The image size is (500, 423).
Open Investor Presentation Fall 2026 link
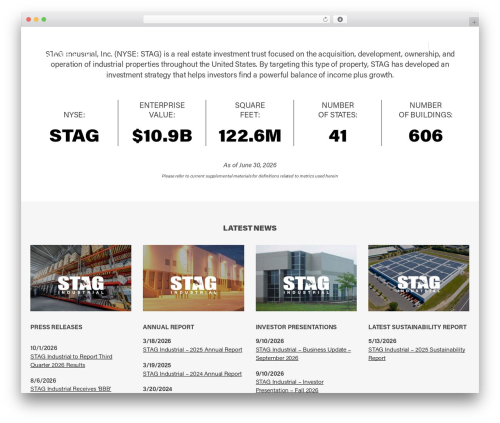pos(289,386)
